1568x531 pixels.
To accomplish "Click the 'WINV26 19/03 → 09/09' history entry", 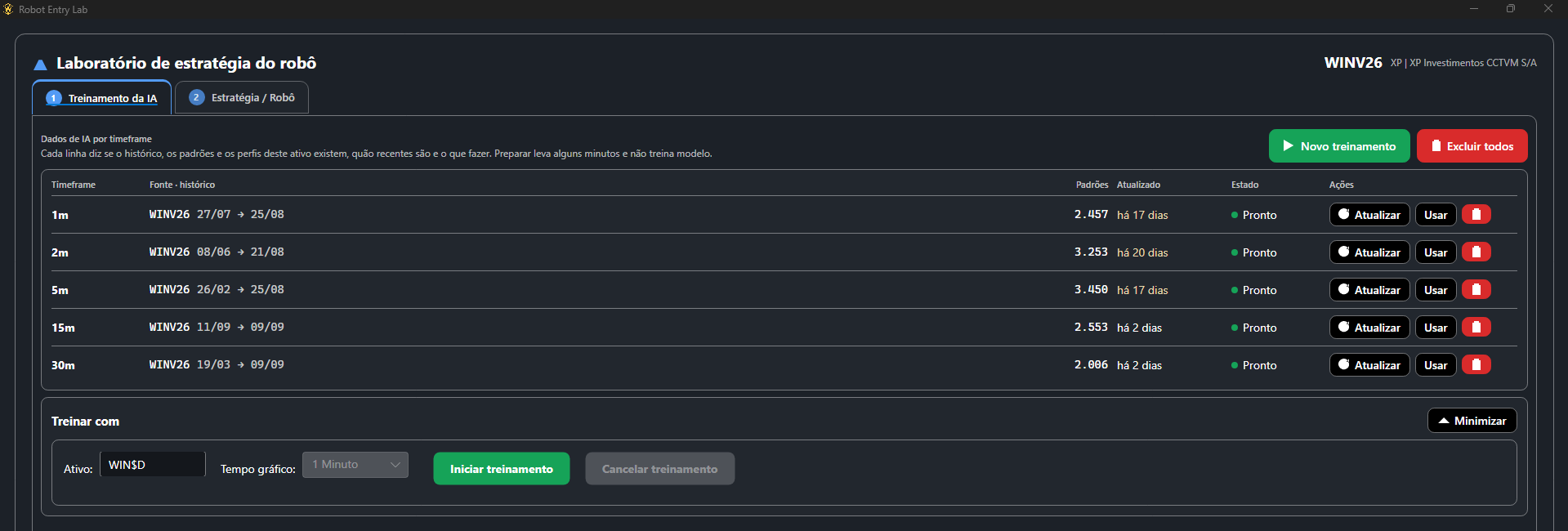I will (217, 365).
